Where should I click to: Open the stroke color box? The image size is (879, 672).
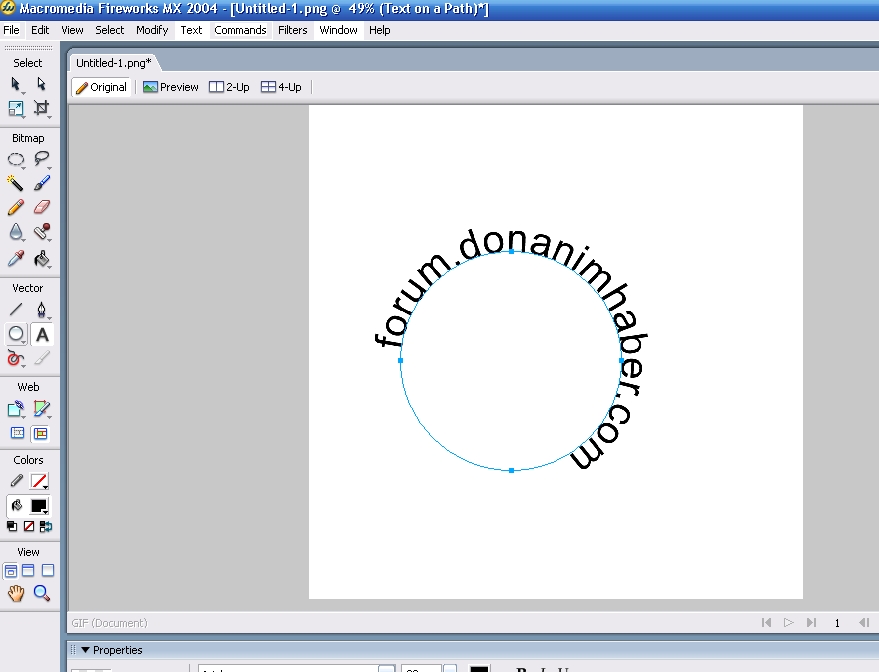39,481
